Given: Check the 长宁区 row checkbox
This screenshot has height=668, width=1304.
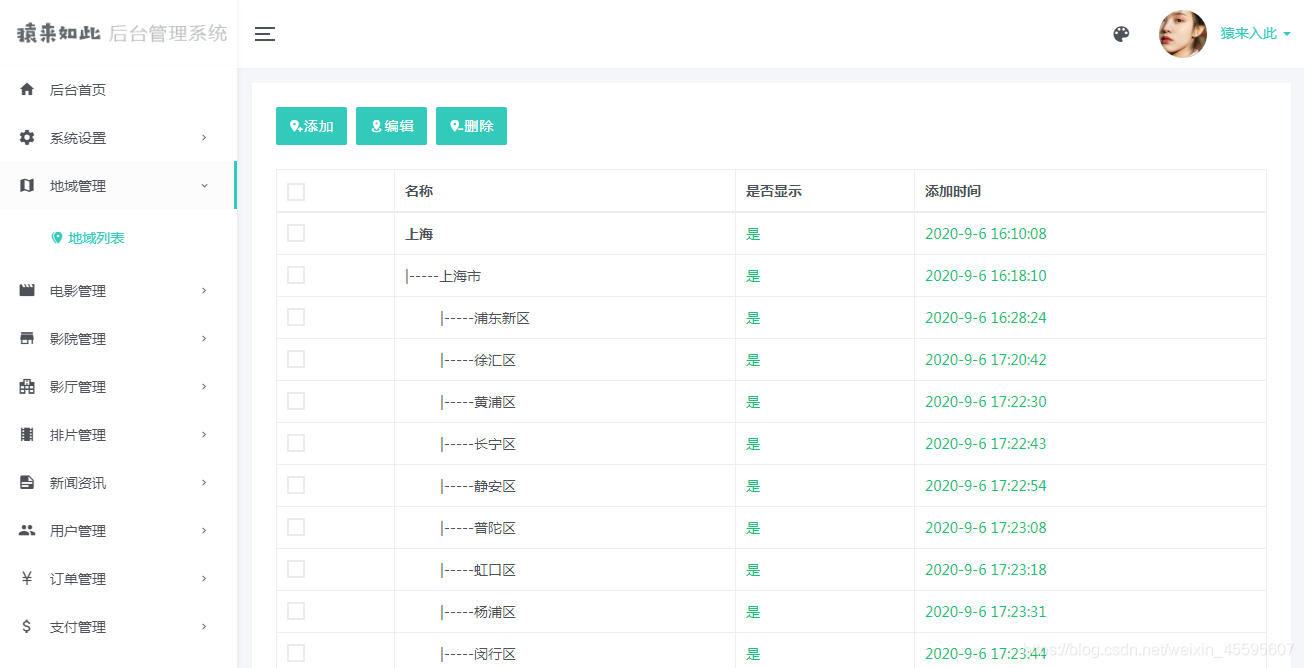Looking at the screenshot, I should point(296,443).
